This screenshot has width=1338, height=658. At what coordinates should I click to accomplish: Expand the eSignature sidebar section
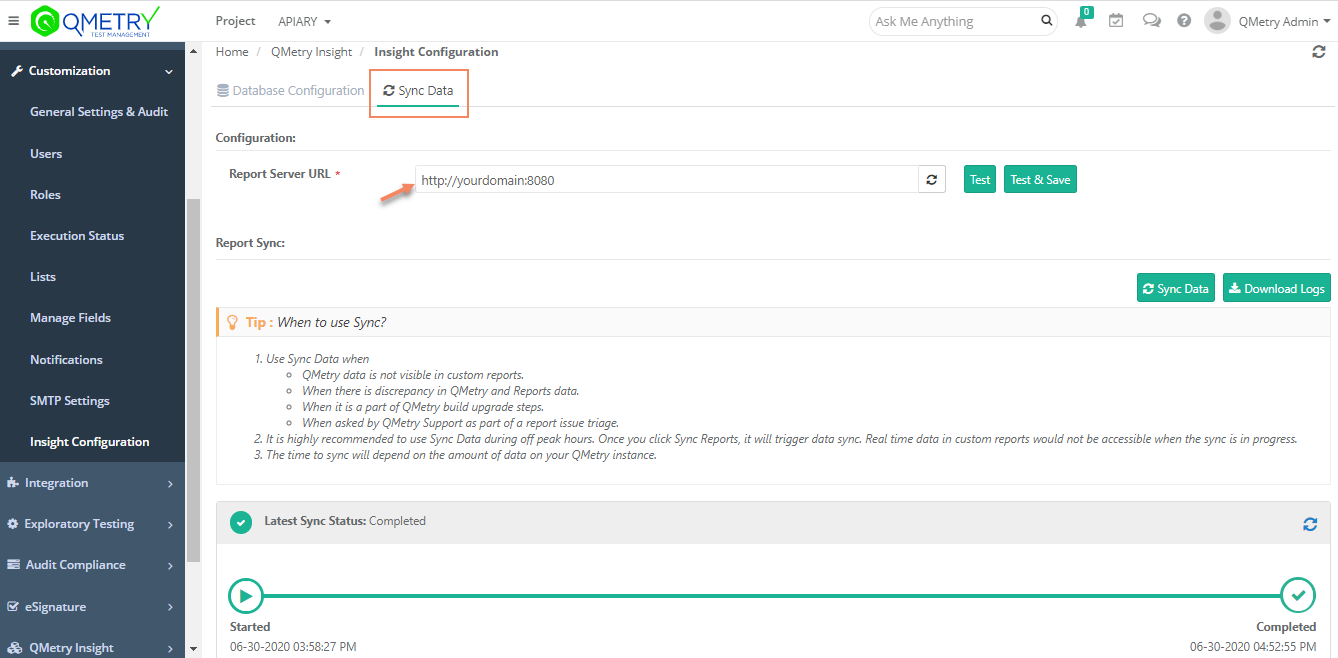pyautogui.click(x=92, y=607)
